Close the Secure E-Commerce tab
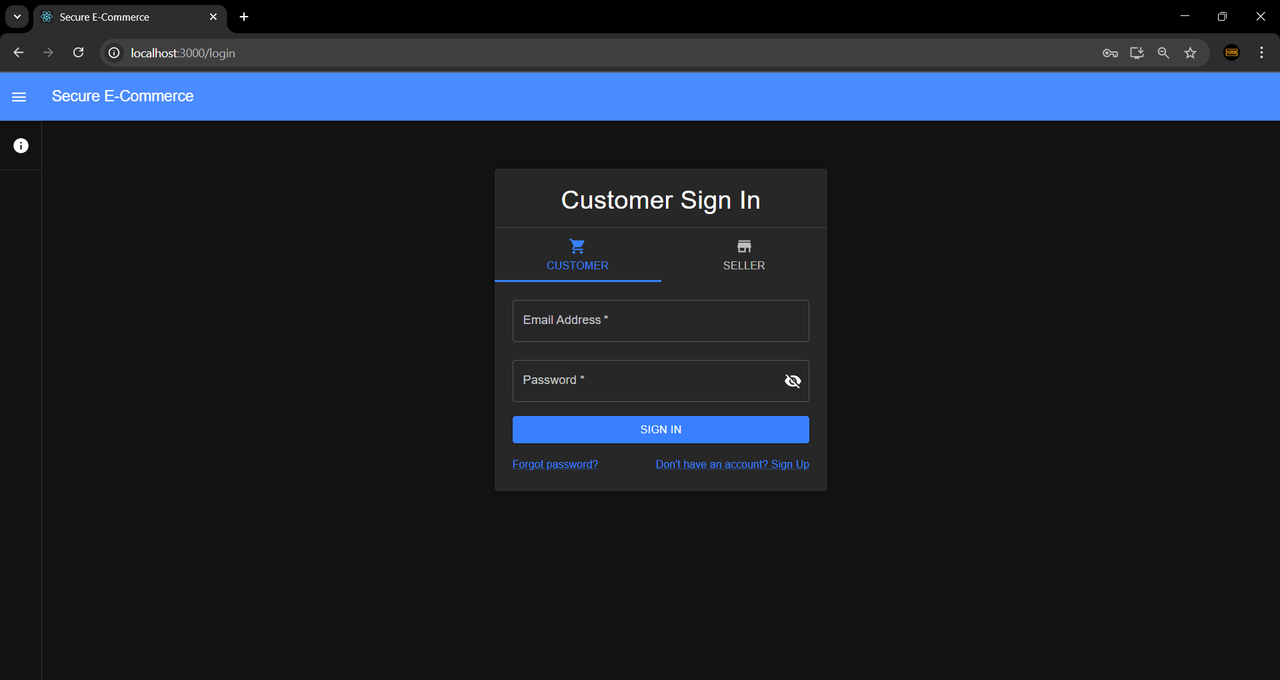The image size is (1280, 680). click(x=213, y=17)
